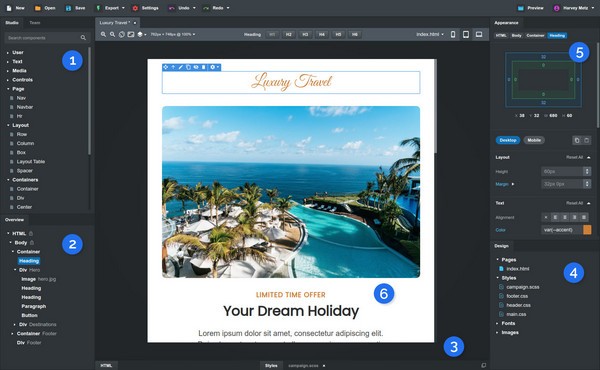Switch to the Team tab
Image resolution: width=600 pixels, height=370 pixels.
pyautogui.click(x=35, y=23)
